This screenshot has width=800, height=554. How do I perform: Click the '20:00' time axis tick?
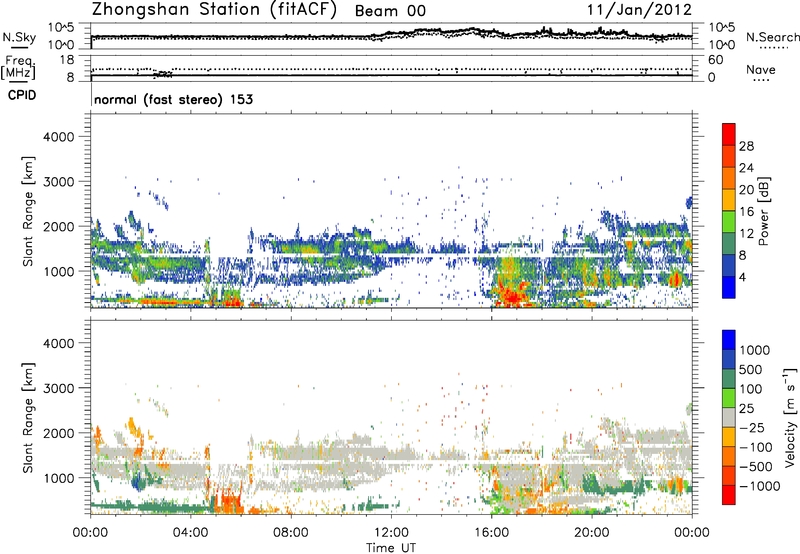coord(592,533)
